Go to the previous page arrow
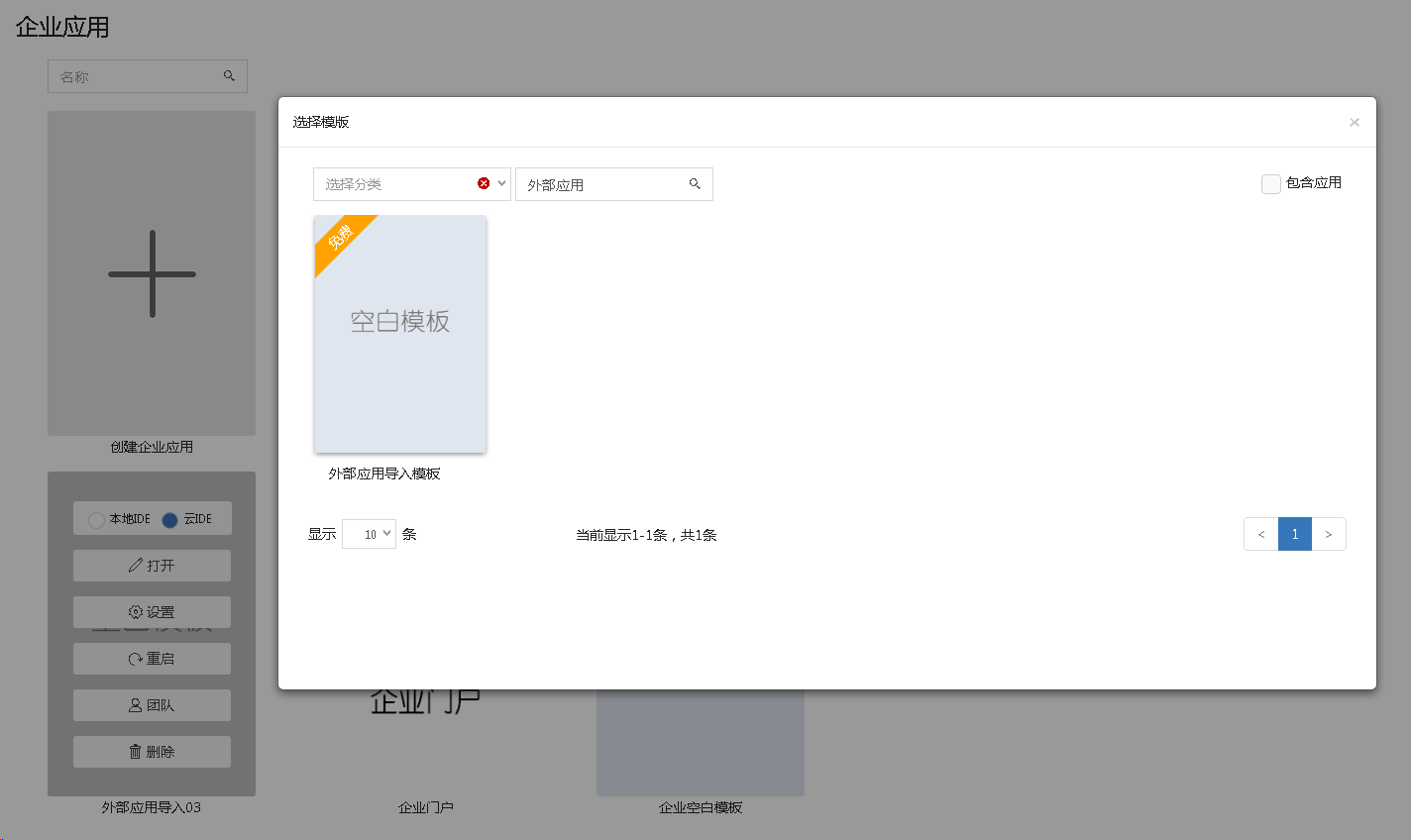 point(1260,534)
